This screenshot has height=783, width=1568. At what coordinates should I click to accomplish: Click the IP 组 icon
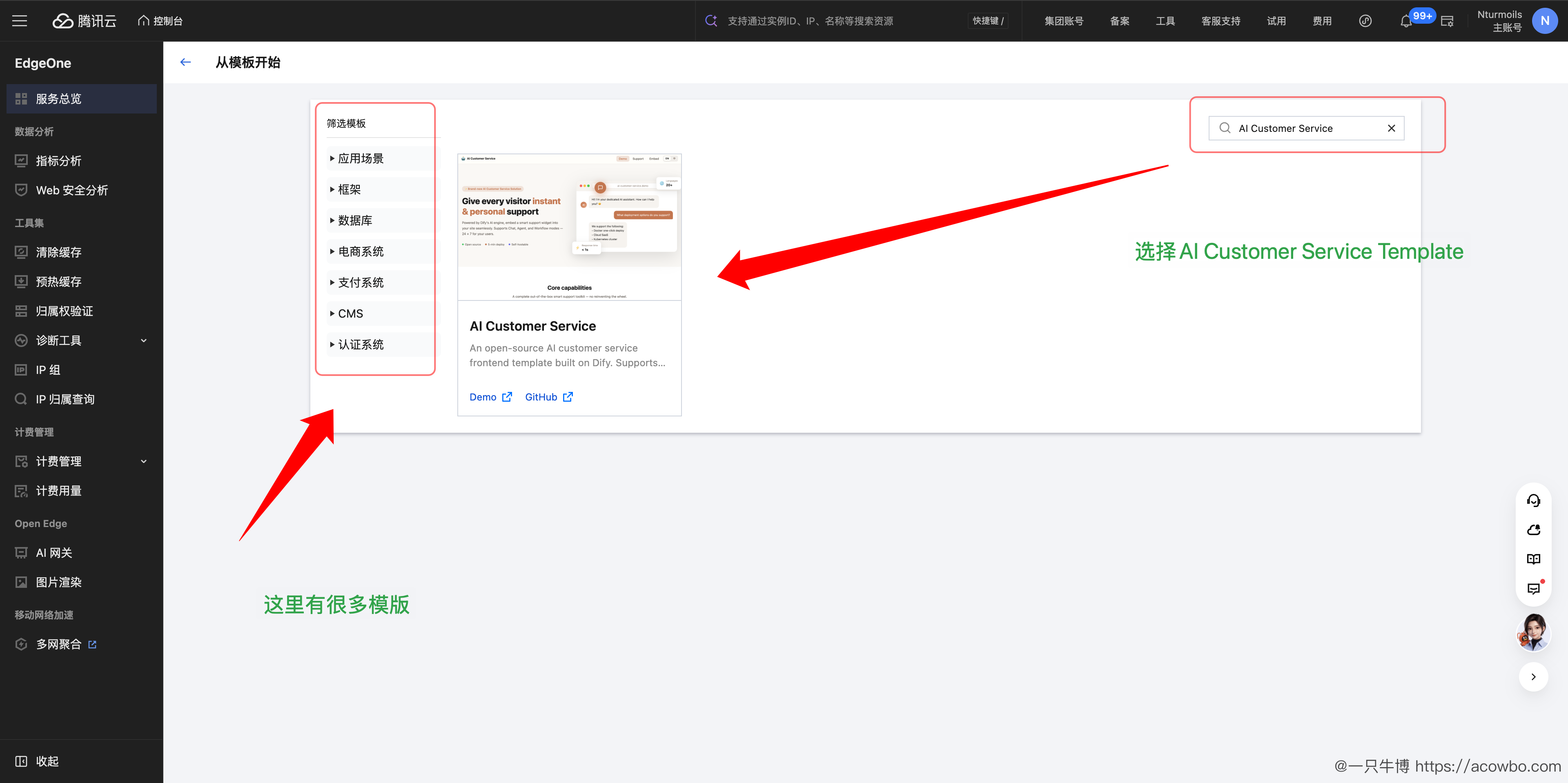click(x=21, y=369)
